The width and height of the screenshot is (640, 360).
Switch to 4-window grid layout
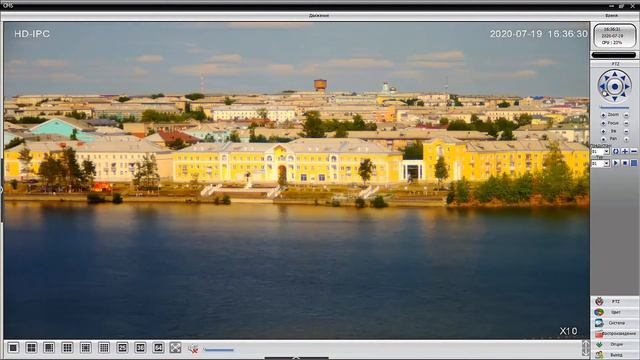coord(31,348)
